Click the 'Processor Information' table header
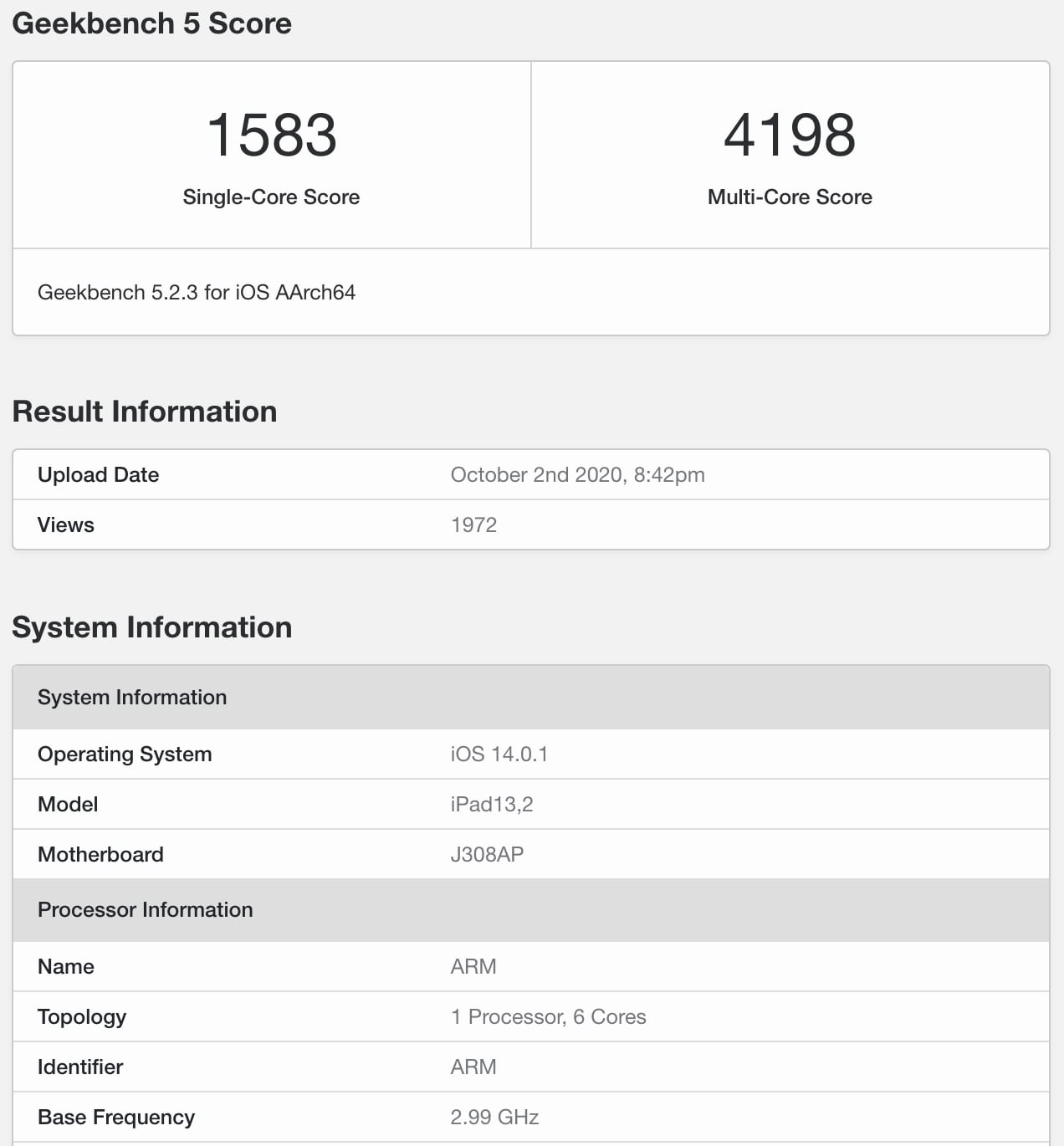The width and height of the screenshot is (1064, 1146). click(531, 909)
